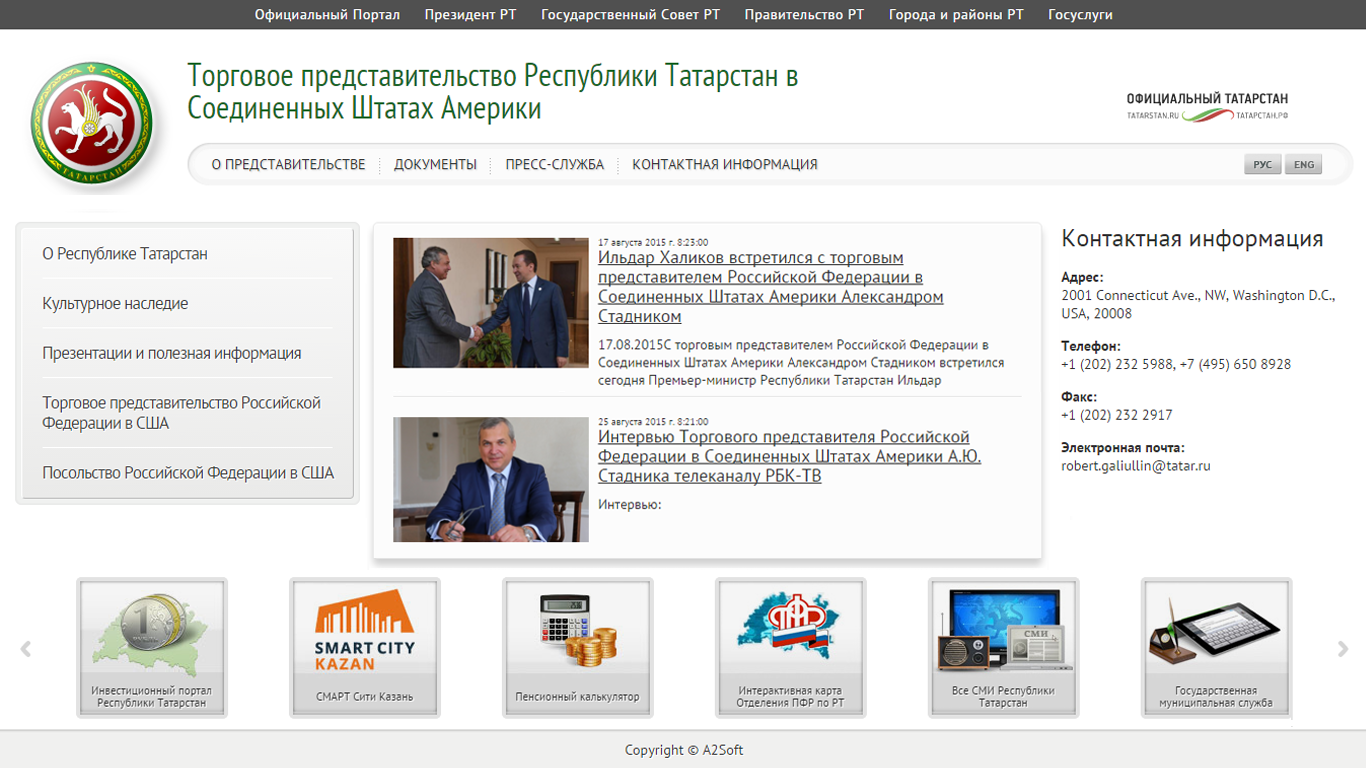Click the handshake news photo thumbnail
The height and width of the screenshot is (768, 1366).
pos(490,303)
